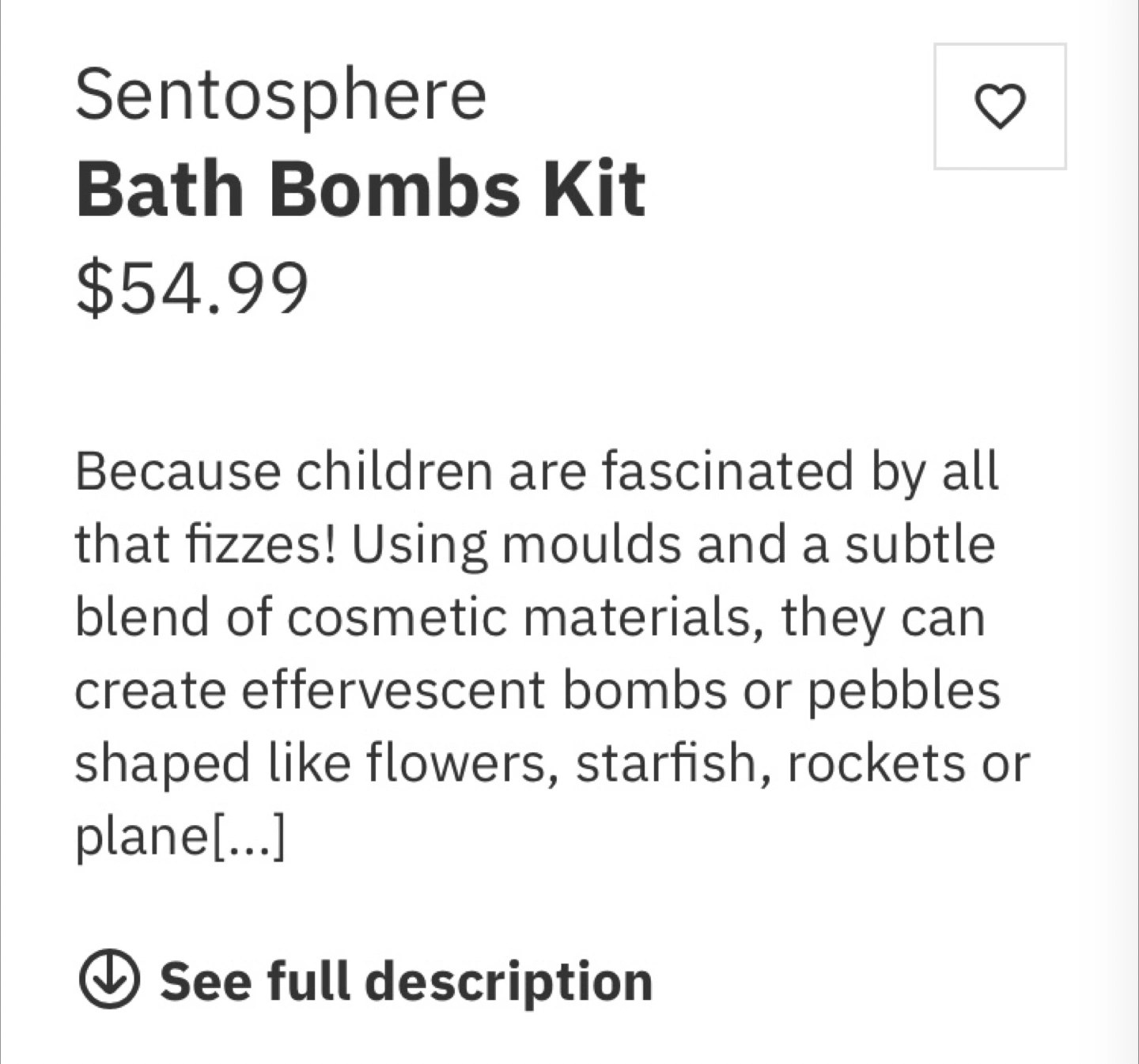Expand the truncated plane[...] text
This screenshot has width=1139, height=1064.
click(180, 835)
